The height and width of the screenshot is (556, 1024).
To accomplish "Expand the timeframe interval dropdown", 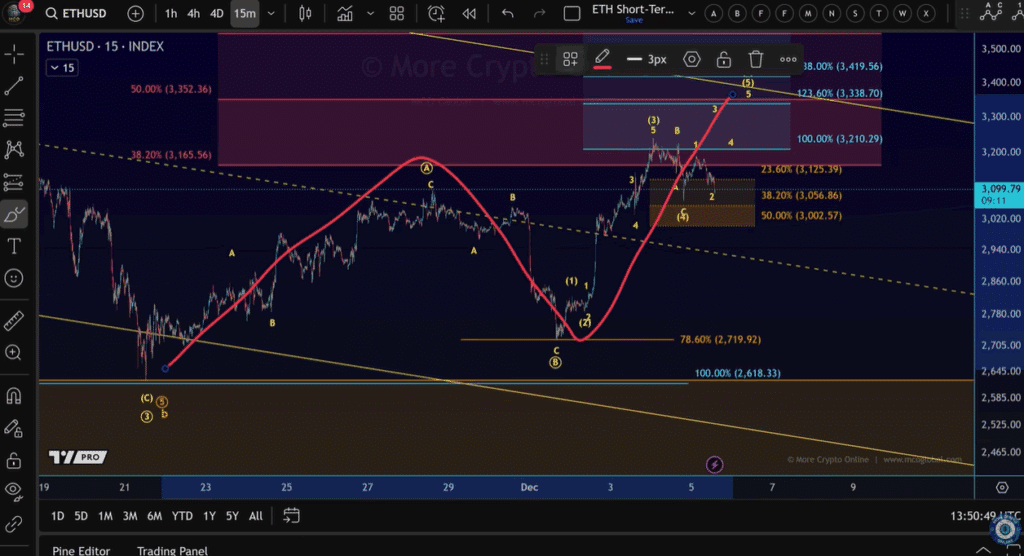I will point(271,13).
